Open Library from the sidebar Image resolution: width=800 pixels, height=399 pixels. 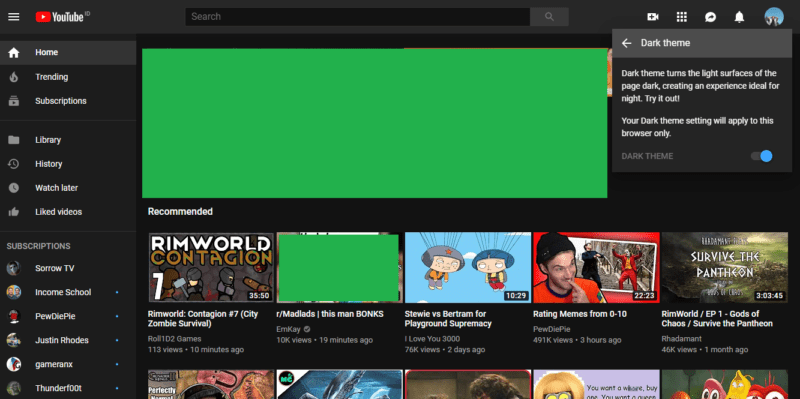68,140
